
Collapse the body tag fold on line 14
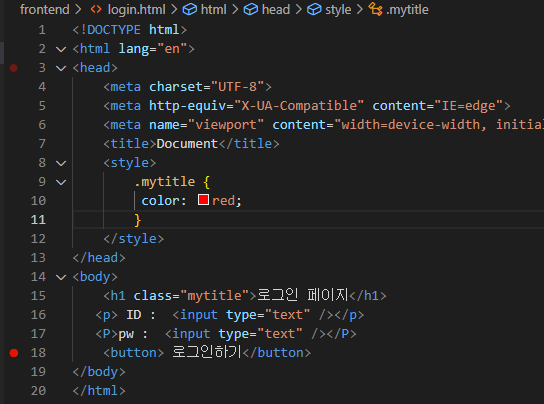(x=61, y=277)
